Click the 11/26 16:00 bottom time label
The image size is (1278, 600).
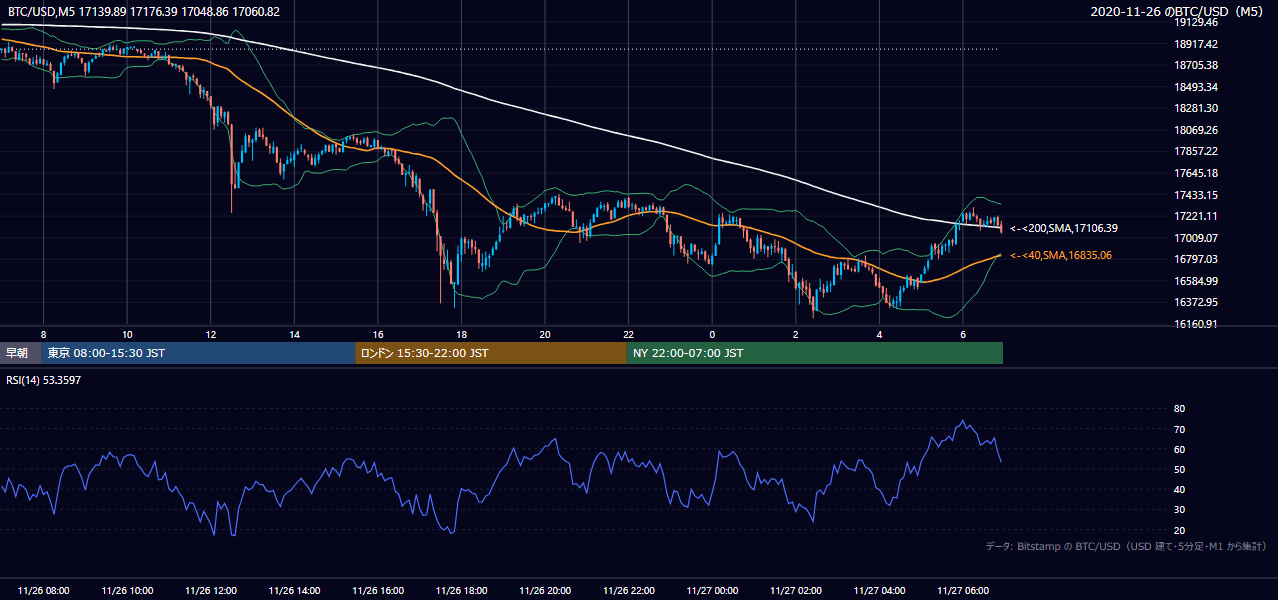(x=378, y=591)
